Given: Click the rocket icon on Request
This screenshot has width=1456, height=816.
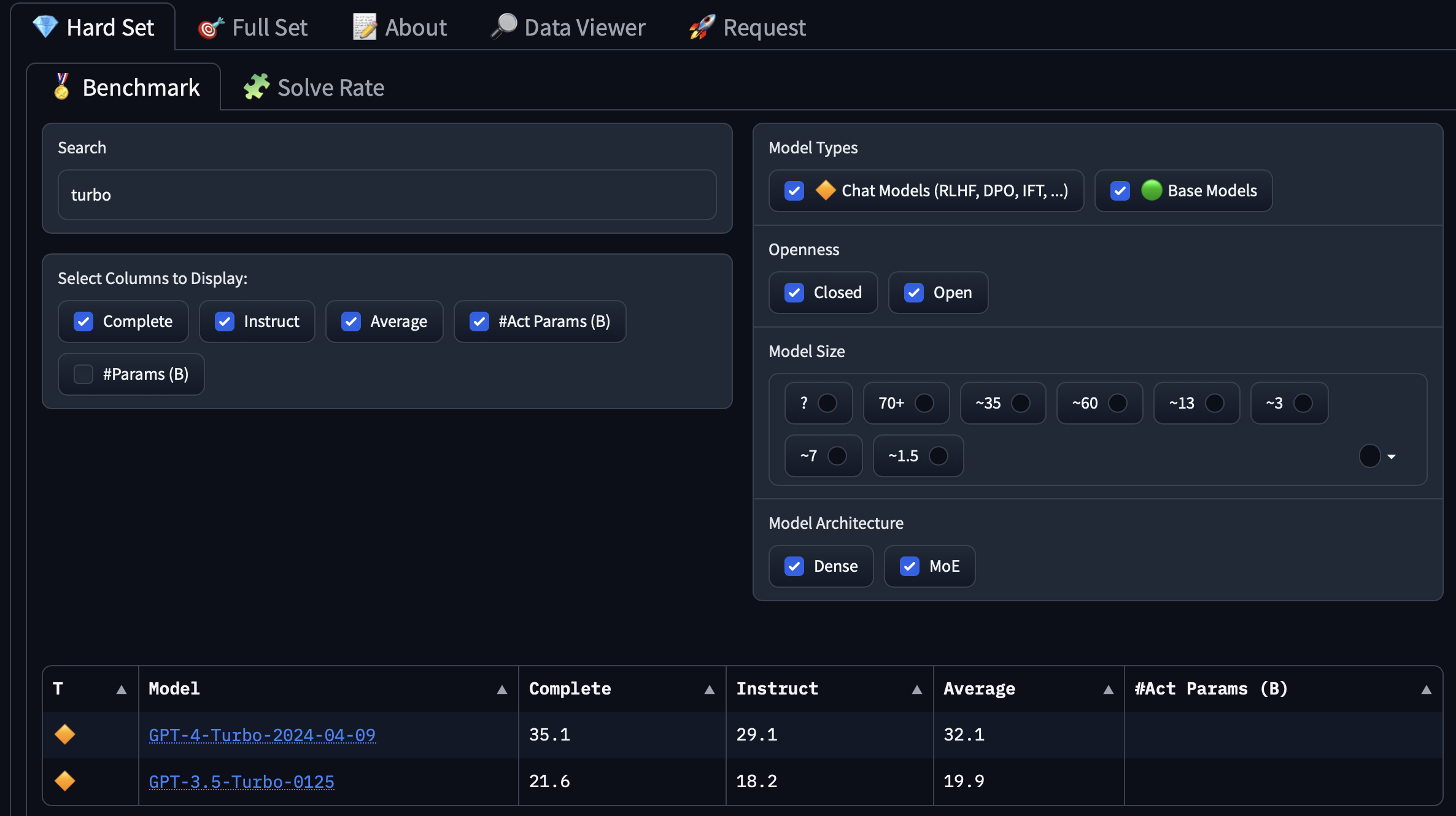Looking at the screenshot, I should coord(702,27).
